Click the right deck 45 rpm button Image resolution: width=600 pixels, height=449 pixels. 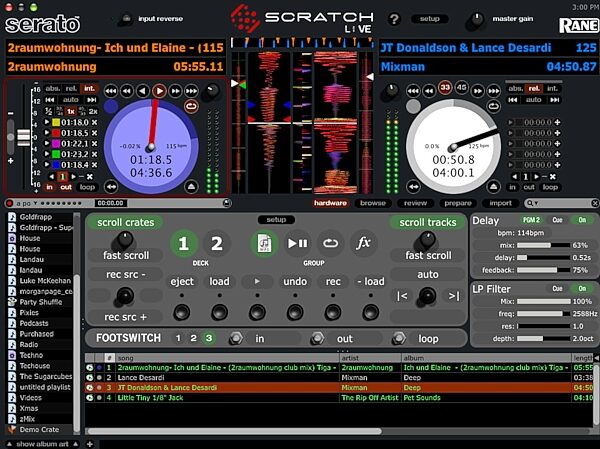tap(461, 88)
